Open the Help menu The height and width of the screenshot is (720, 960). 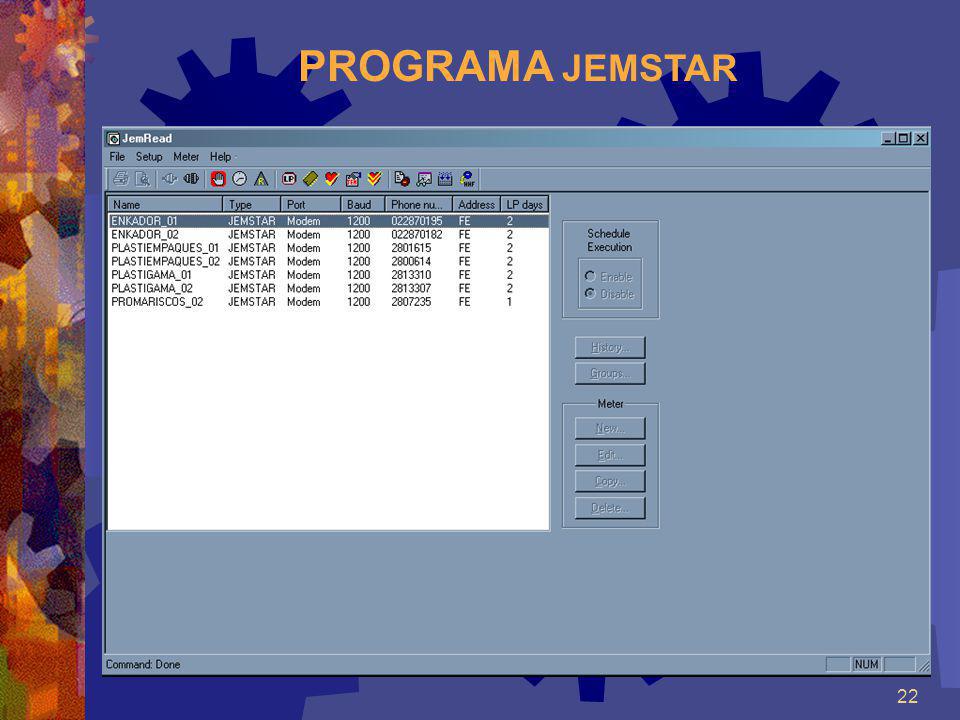(220, 157)
